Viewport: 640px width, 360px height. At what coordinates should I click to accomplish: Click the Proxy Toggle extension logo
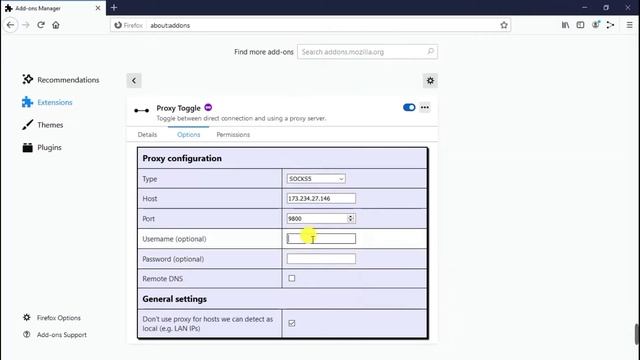tap(142, 111)
